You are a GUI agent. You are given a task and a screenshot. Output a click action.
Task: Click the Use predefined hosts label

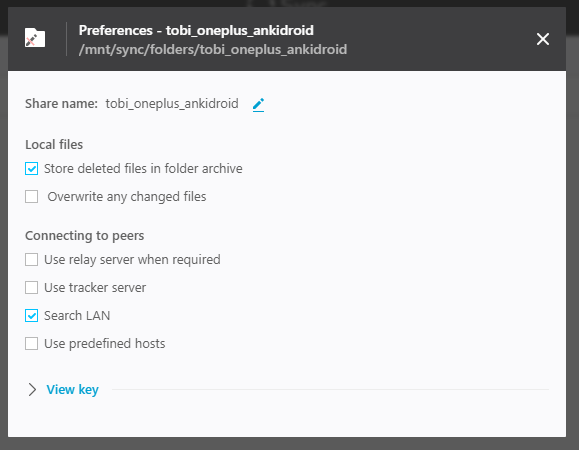pos(105,344)
